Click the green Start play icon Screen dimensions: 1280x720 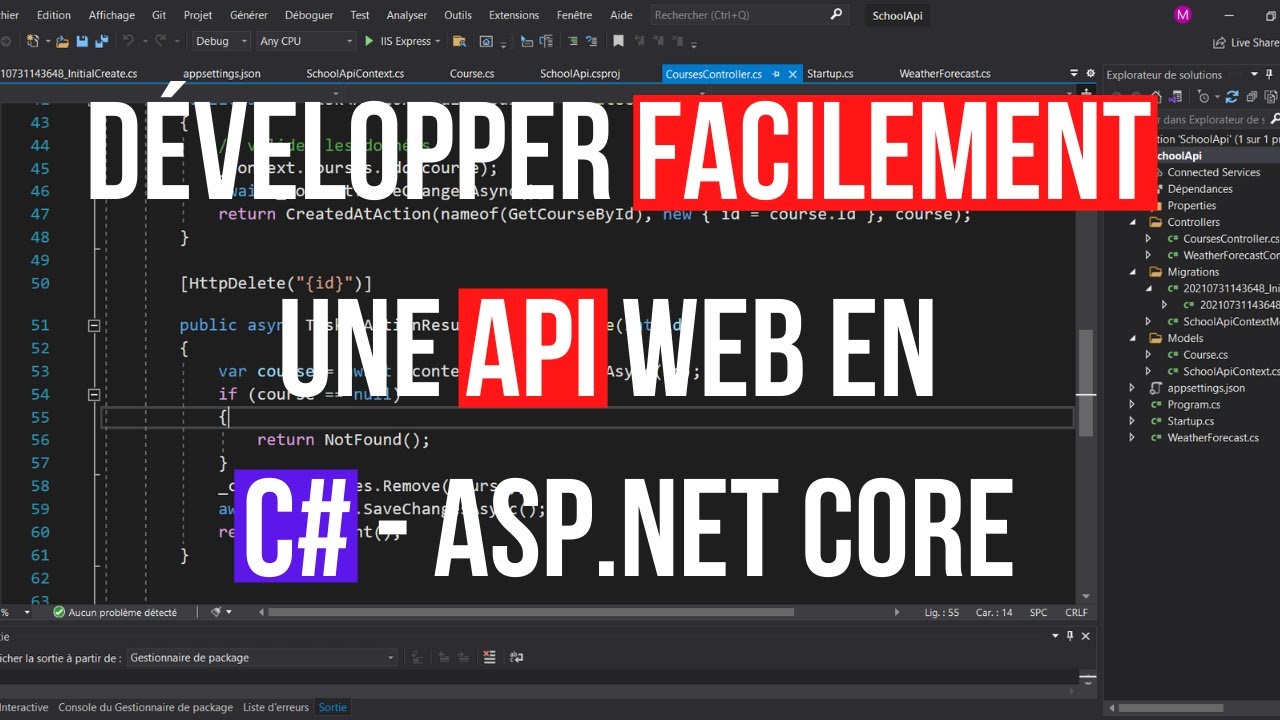click(x=369, y=41)
